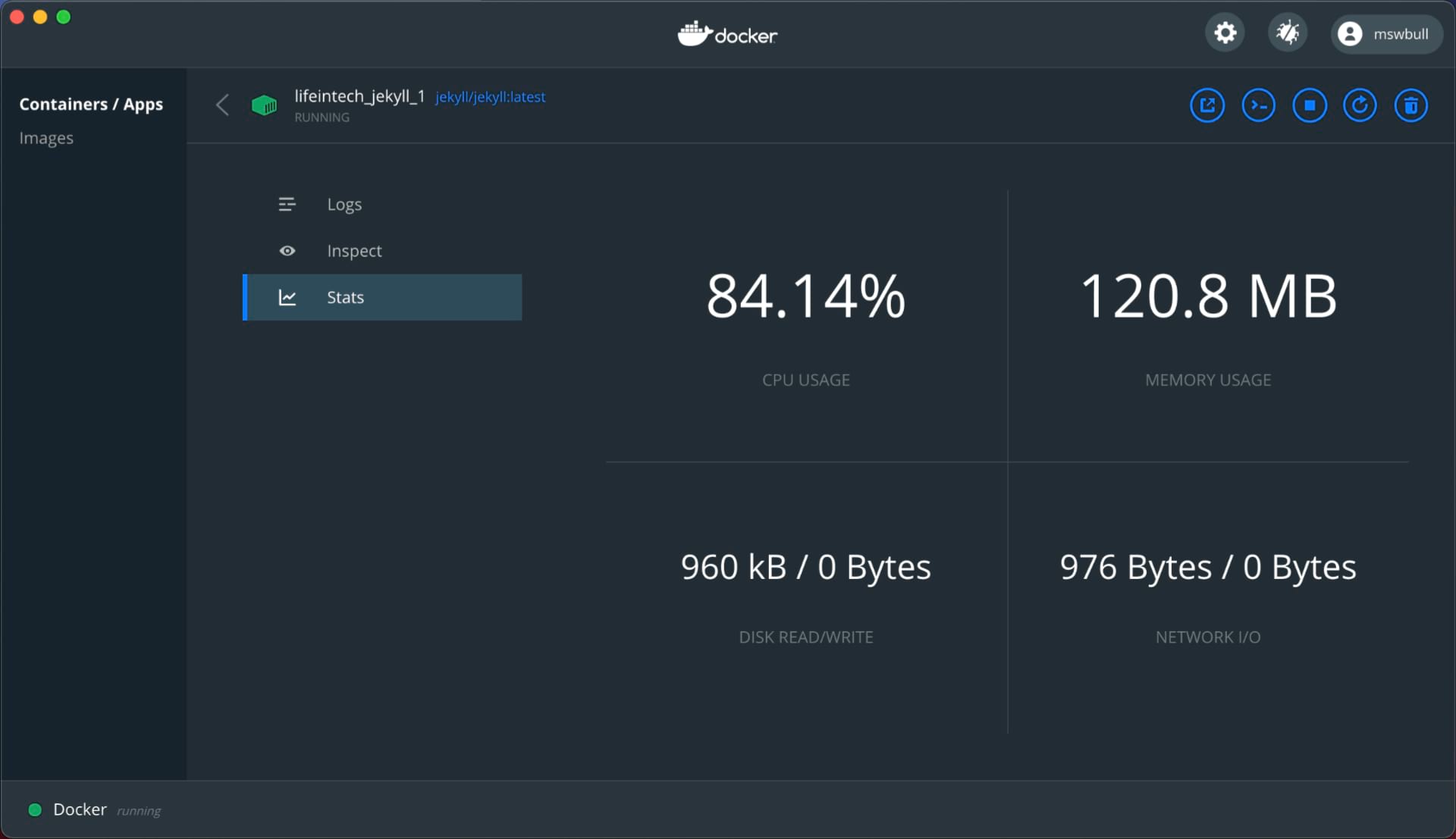Restart the running container
Viewport: 1456px width, 839px height.
(1360, 105)
